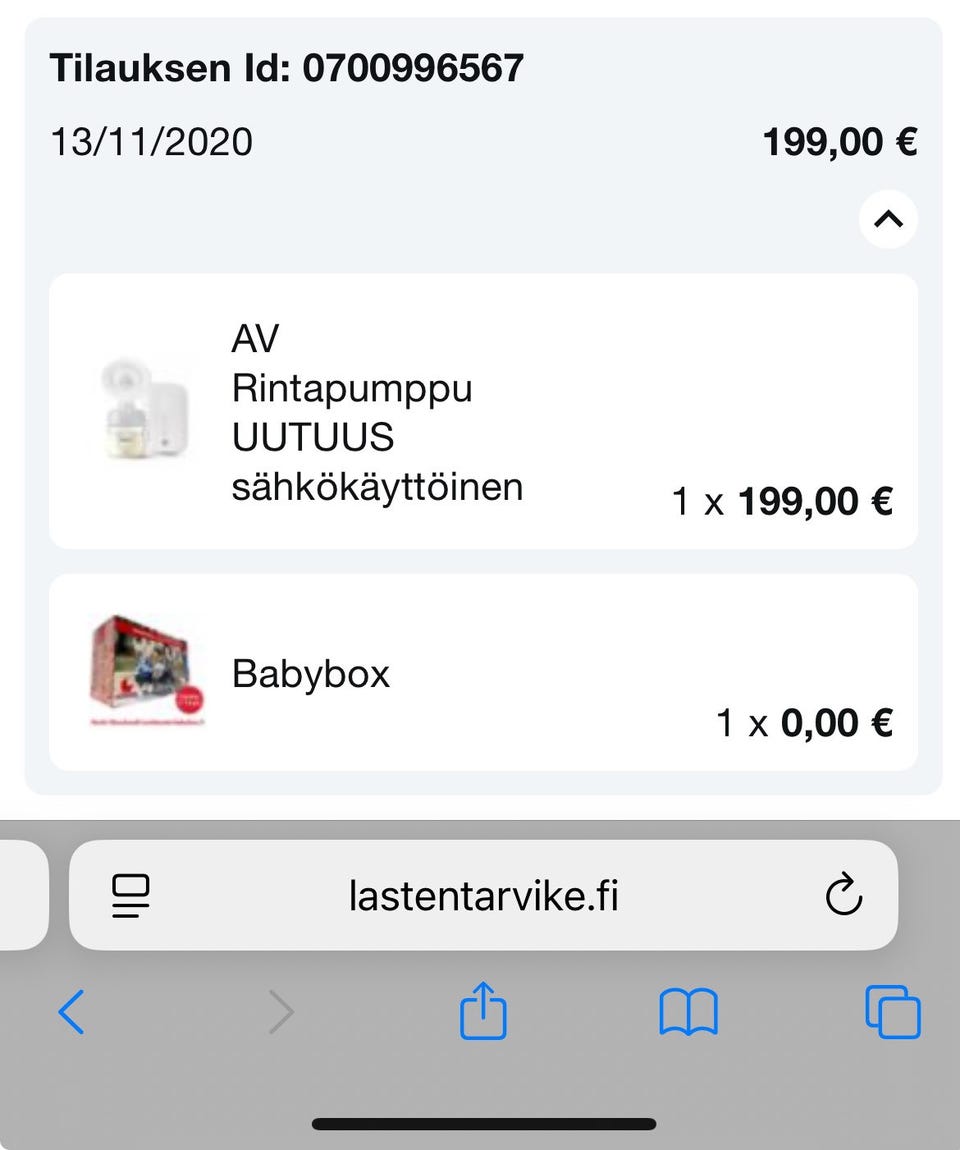Tap the adjacent tab edge left of address bar

click(22, 895)
